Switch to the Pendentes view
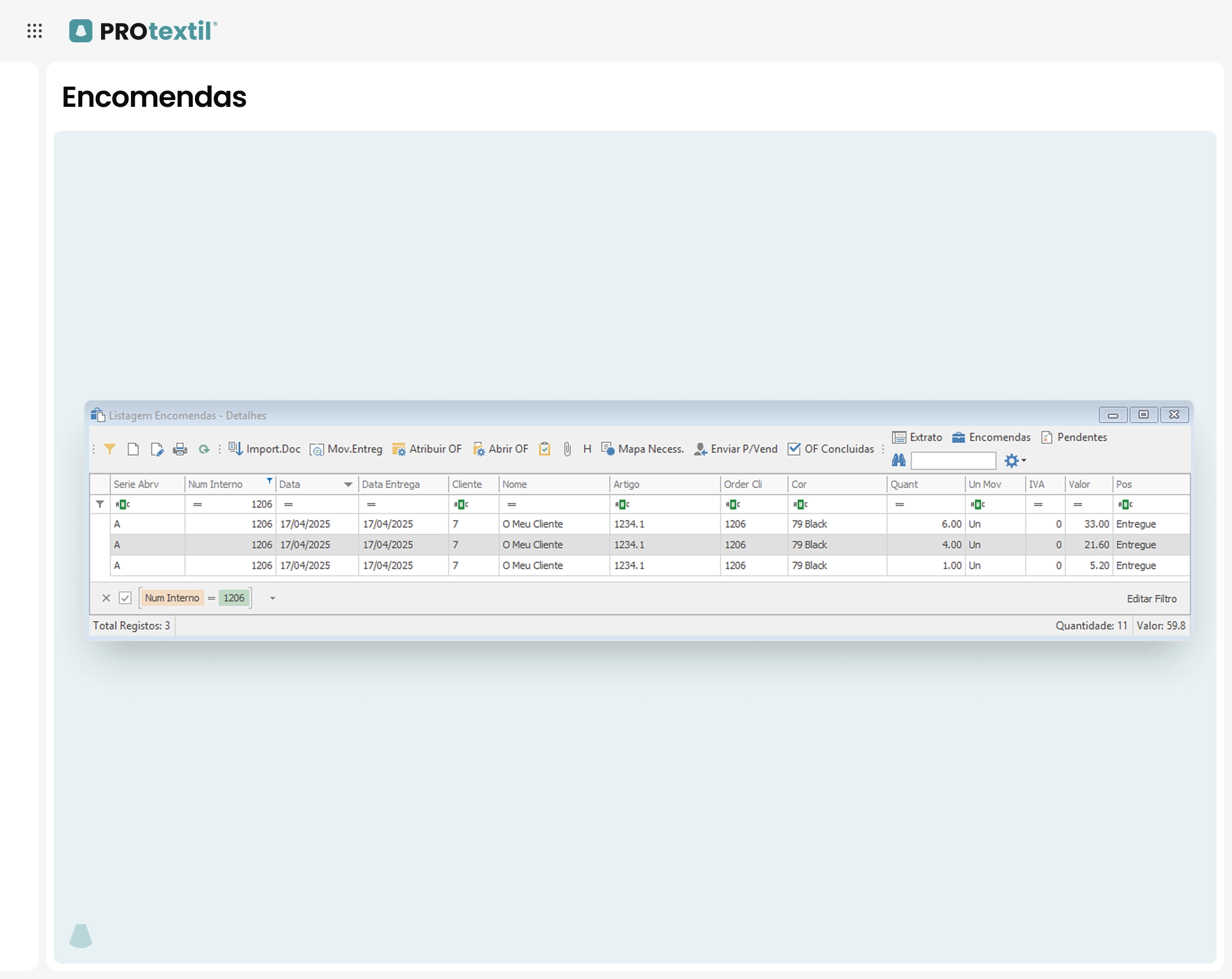Screen dimensions: 1232x979 click(x=1074, y=437)
